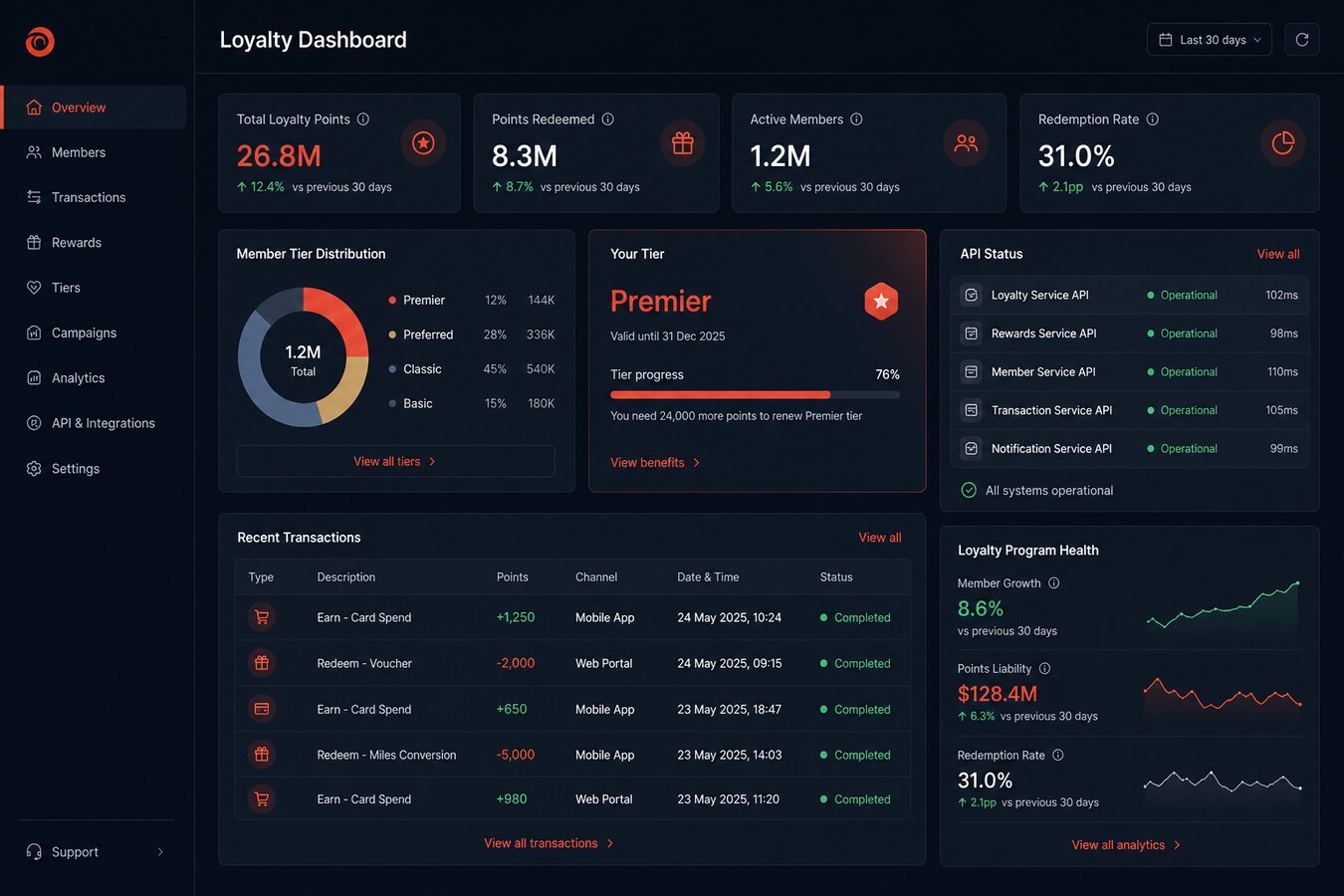Viewport: 1344px width, 896px height.
Task: Open the Last 30 days date range dropdown
Action: (x=1210, y=40)
